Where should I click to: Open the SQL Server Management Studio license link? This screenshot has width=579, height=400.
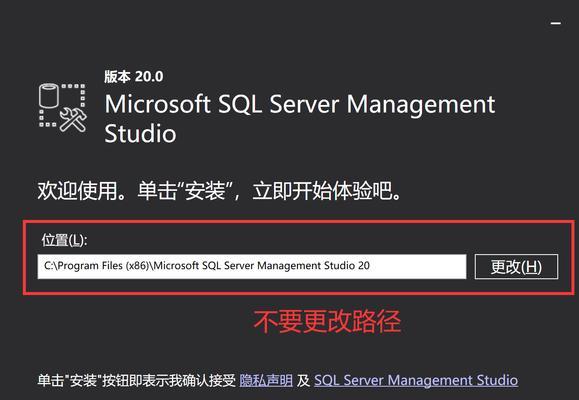(x=416, y=380)
